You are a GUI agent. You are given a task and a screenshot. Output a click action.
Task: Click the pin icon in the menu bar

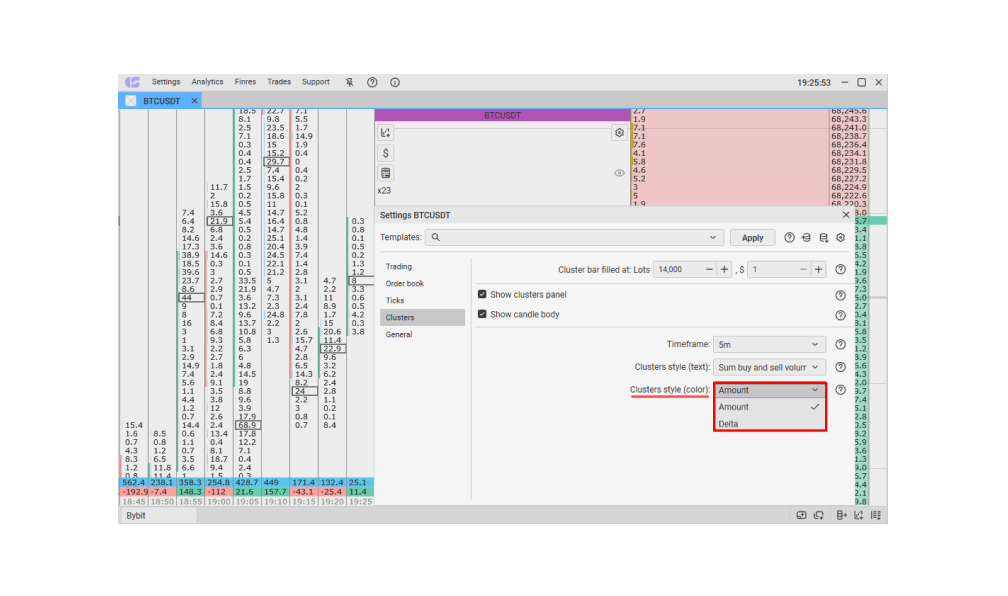(x=350, y=82)
